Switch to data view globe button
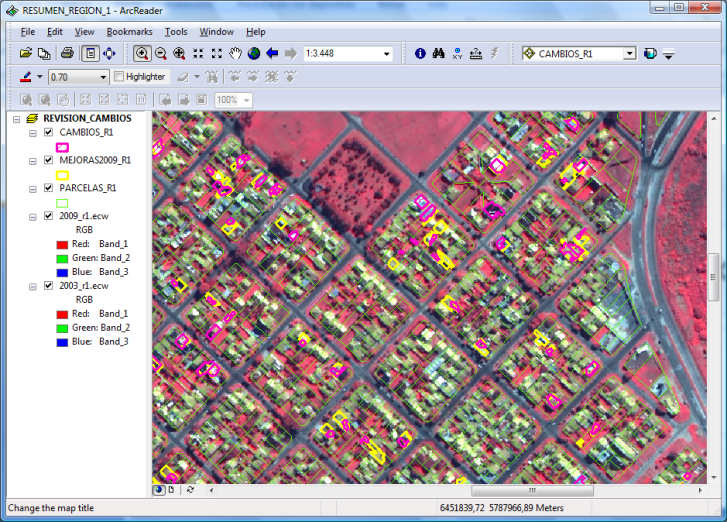This screenshot has height=522, width=727. coord(159,490)
